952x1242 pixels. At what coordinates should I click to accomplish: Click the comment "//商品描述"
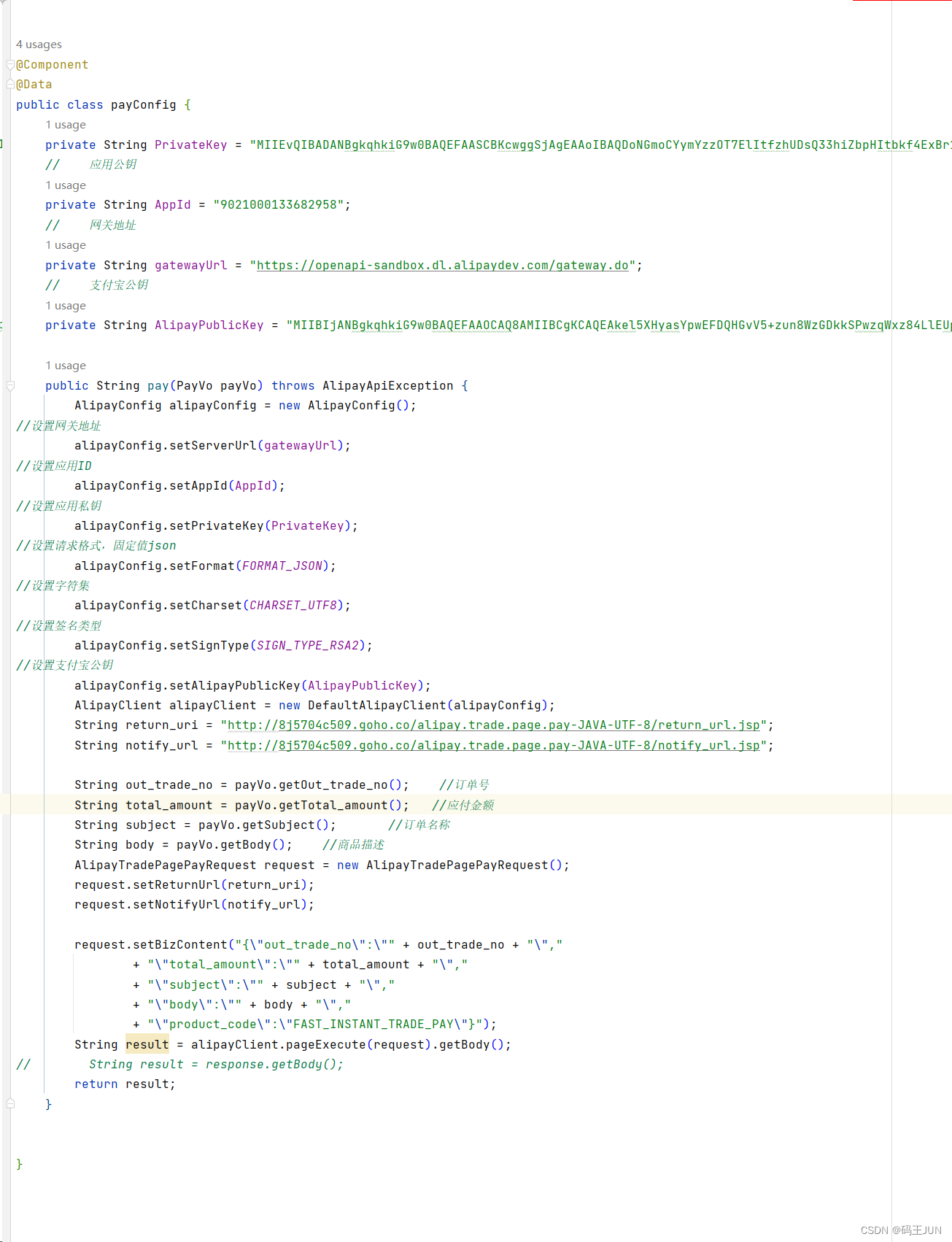pyautogui.click(x=354, y=845)
